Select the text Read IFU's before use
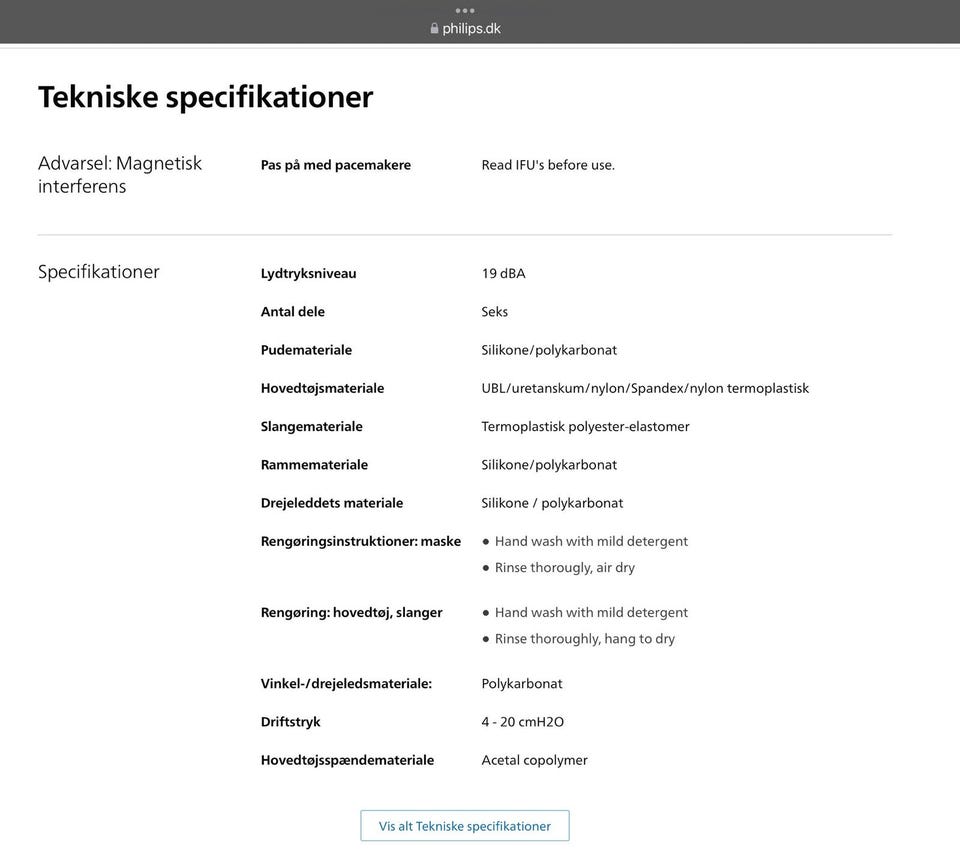The height and width of the screenshot is (863, 960). tap(548, 165)
